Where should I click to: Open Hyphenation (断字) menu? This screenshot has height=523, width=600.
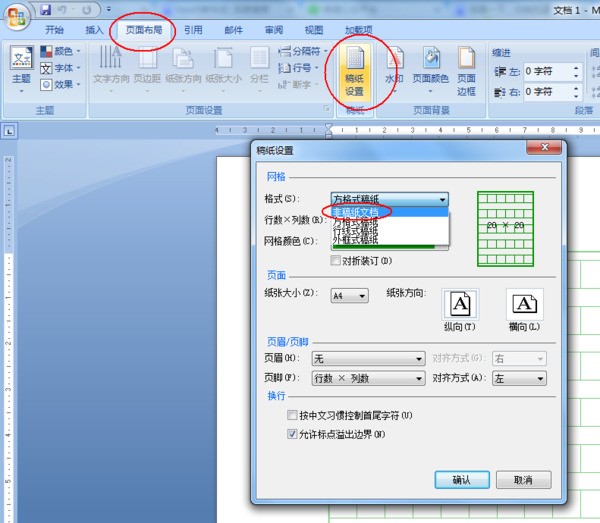[x=298, y=85]
